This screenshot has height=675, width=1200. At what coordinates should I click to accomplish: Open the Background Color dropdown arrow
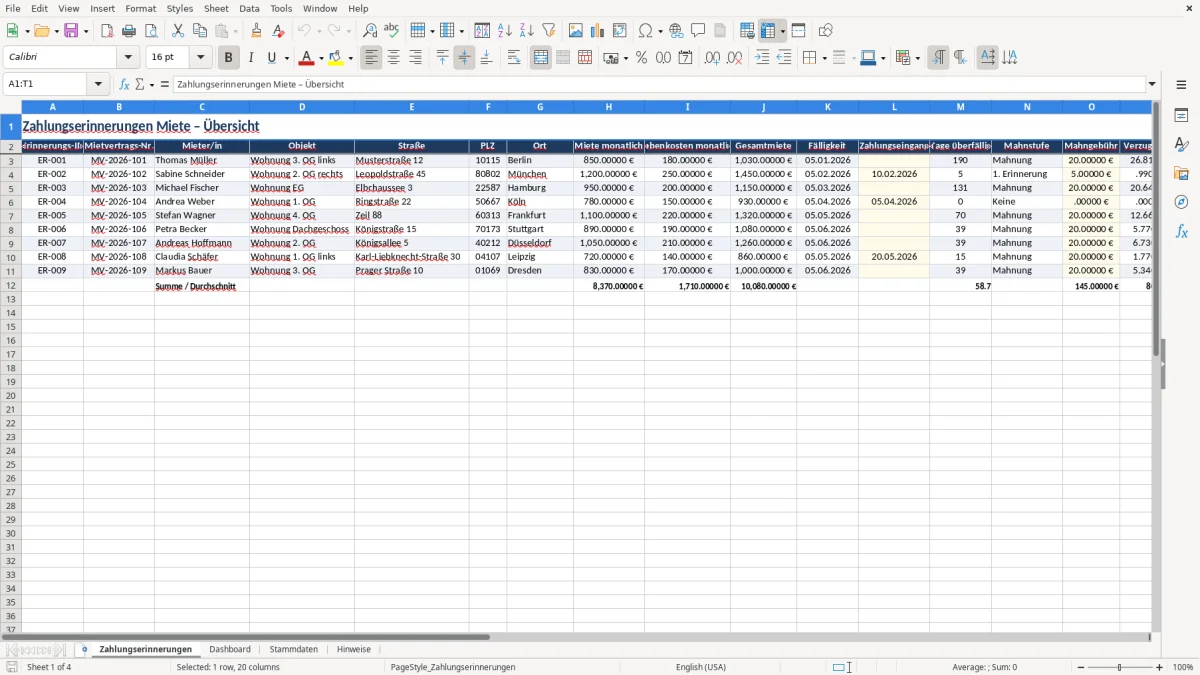click(x=351, y=59)
